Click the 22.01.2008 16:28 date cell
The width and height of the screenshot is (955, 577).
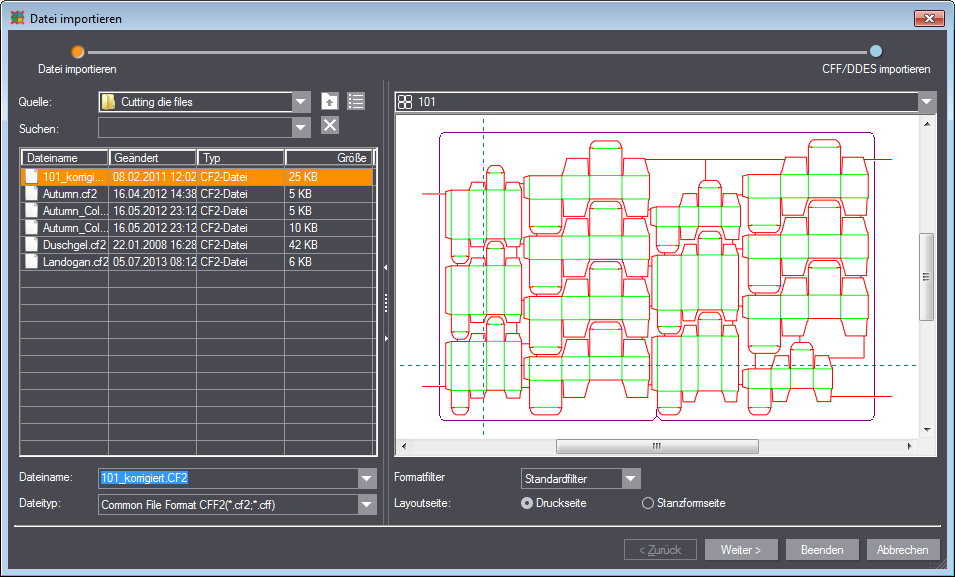153,245
